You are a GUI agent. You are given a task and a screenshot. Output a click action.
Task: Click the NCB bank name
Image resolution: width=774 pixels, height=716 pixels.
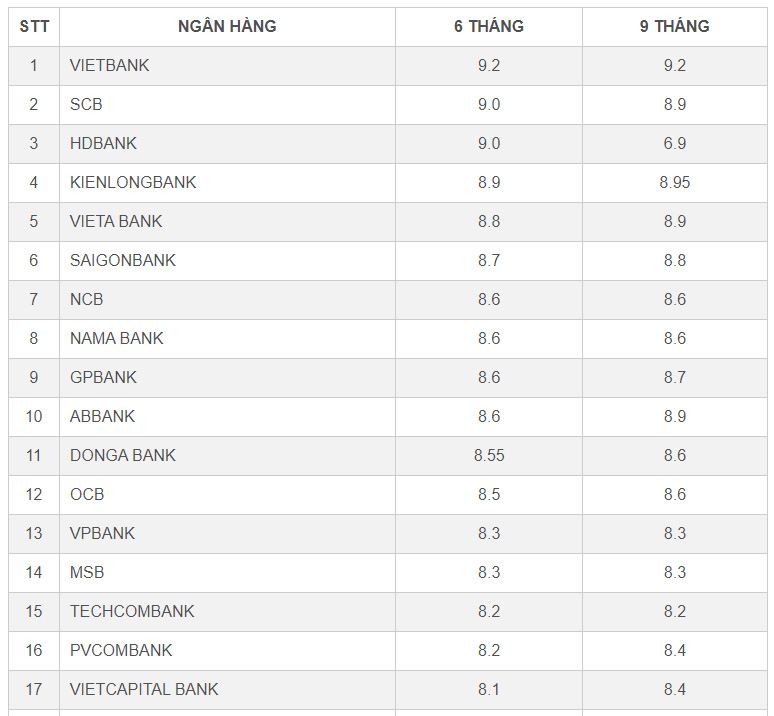[87, 300]
